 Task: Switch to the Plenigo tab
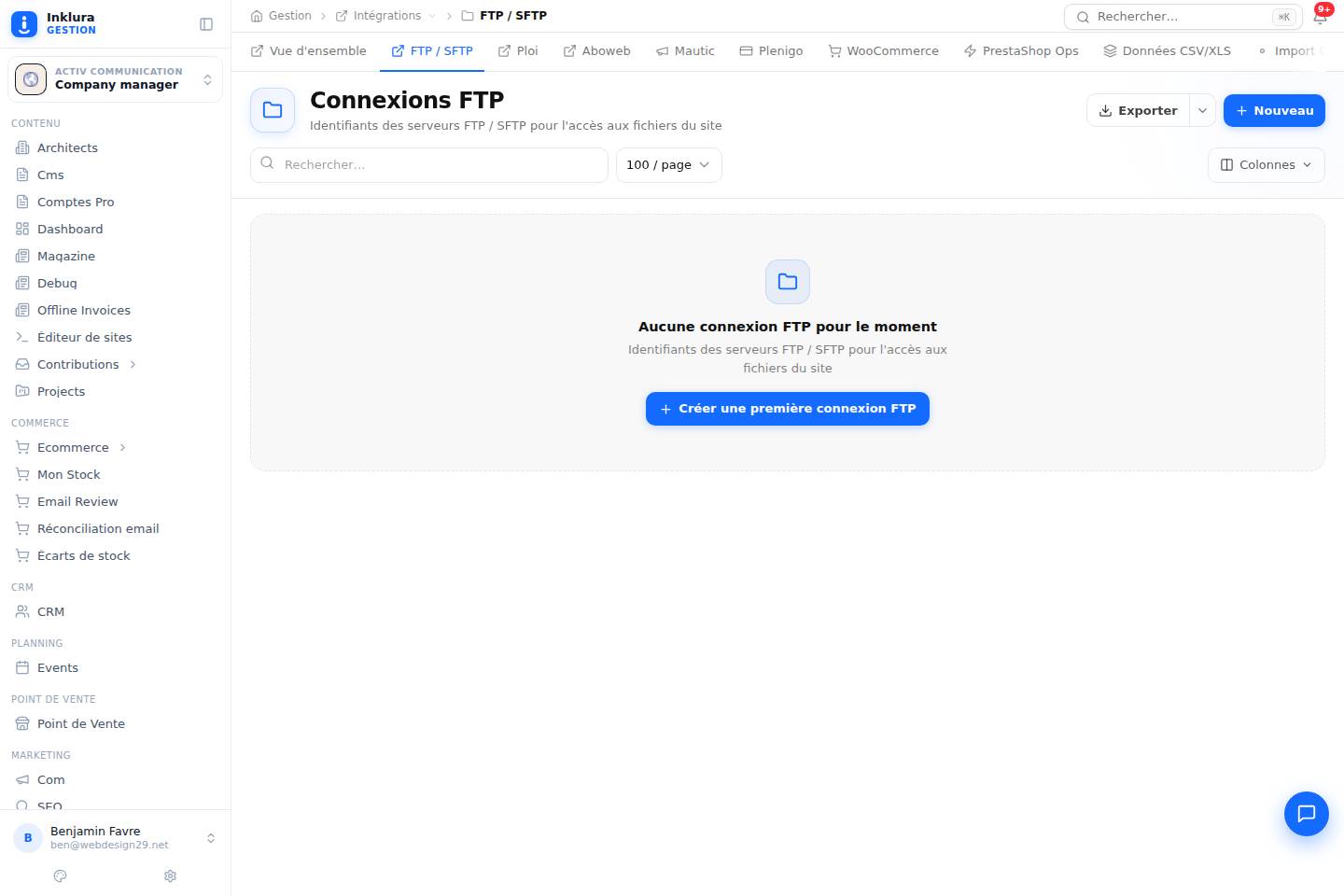point(771,51)
